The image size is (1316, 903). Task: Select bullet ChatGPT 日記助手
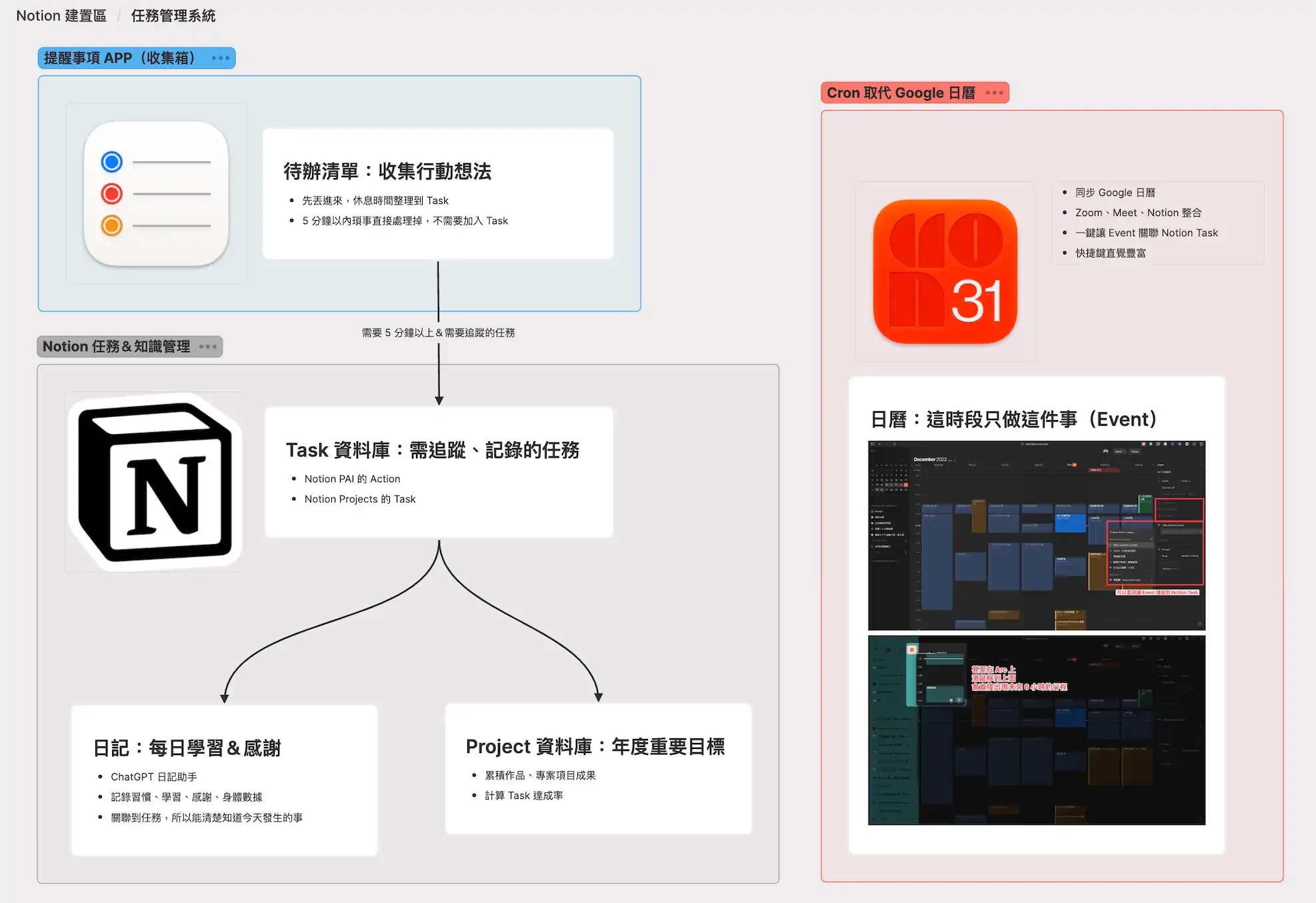[154, 777]
